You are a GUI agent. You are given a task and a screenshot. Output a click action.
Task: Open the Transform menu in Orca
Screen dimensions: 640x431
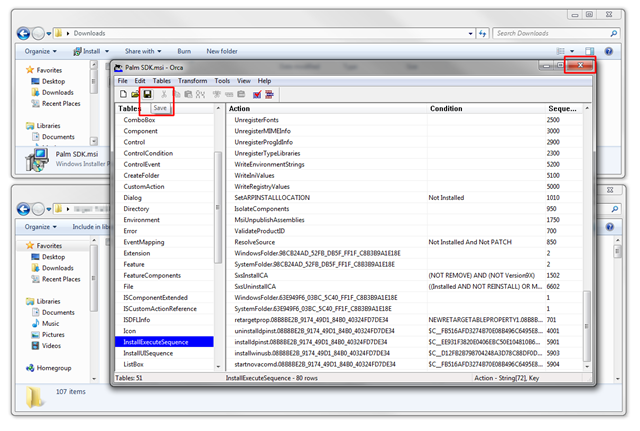pyautogui.click(x=193, y=81)
